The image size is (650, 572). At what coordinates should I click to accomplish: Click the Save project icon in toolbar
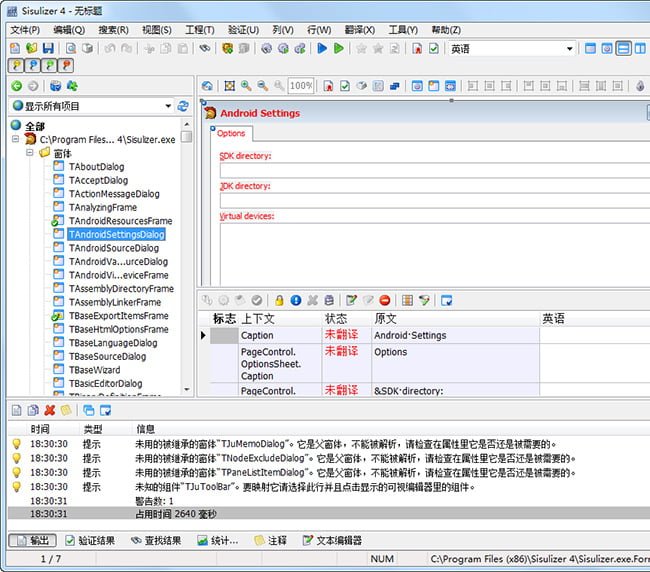coord(48,48)
